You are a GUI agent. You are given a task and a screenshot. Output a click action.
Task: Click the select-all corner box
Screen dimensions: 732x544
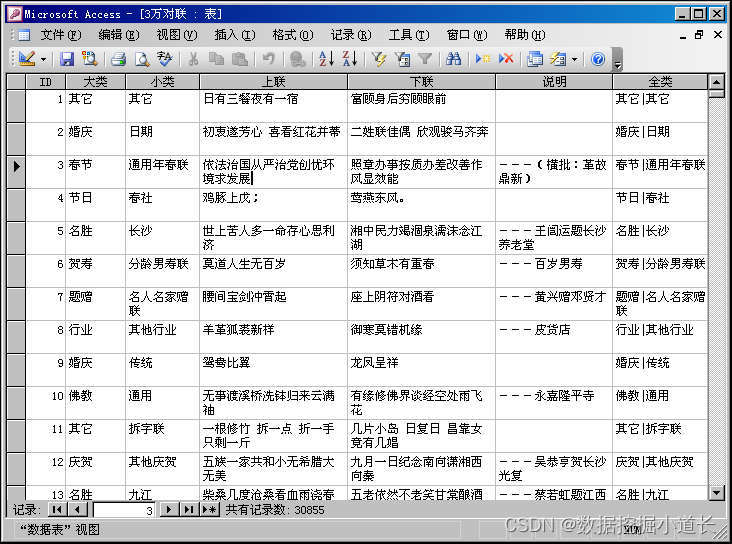pyautogui.click(x=16, y=82)
